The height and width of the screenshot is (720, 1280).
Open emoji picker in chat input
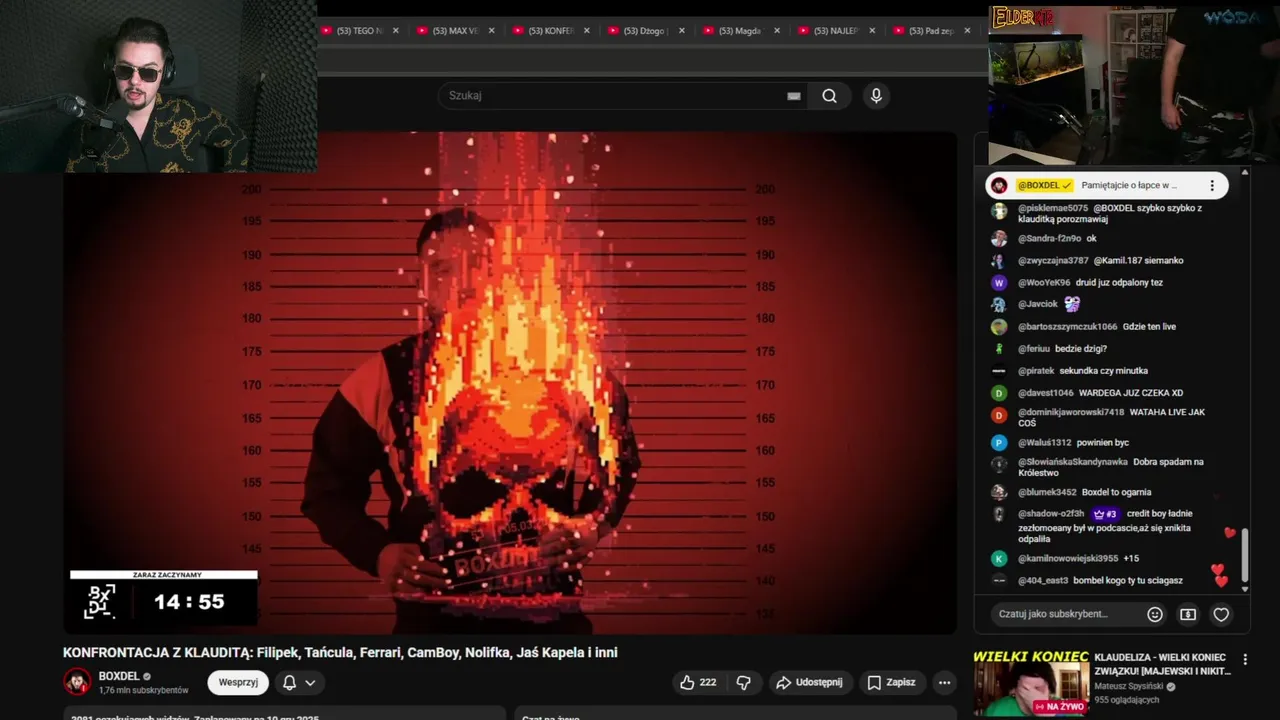tap(1155, 614)
